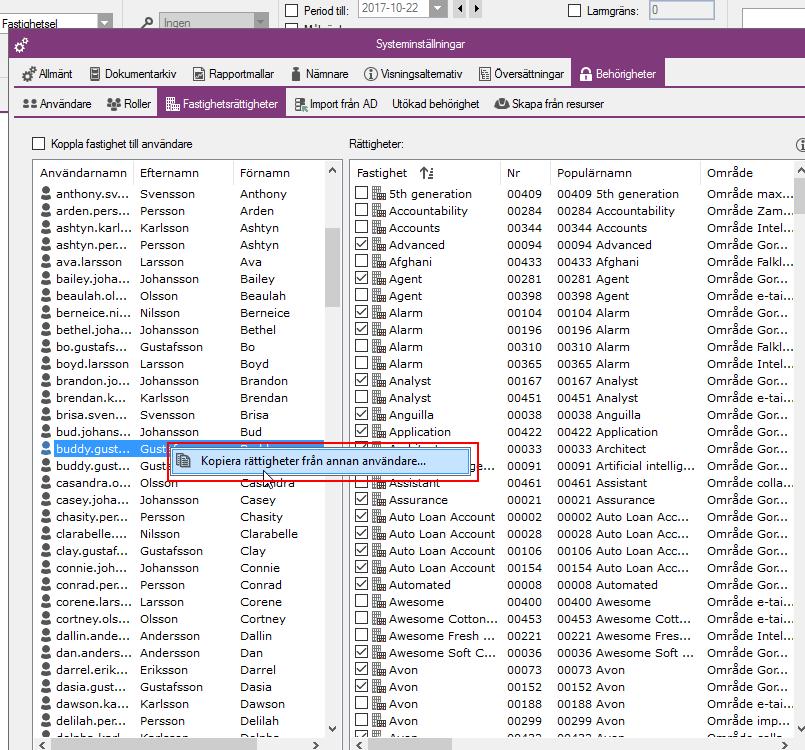The height and width of the screenshot is (750, 805).
Task: Select user row bethel.joha... Johansson
Action: 180,330
